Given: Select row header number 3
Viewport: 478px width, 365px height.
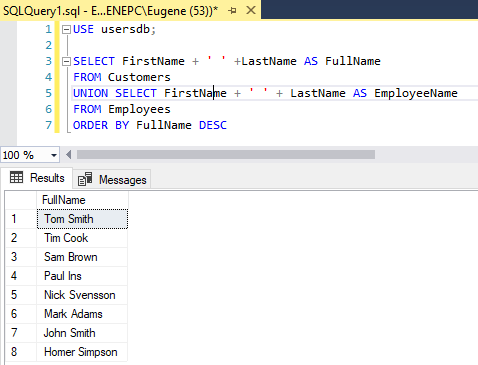Looking at the screenshot, I should click(x=21, y=257).
